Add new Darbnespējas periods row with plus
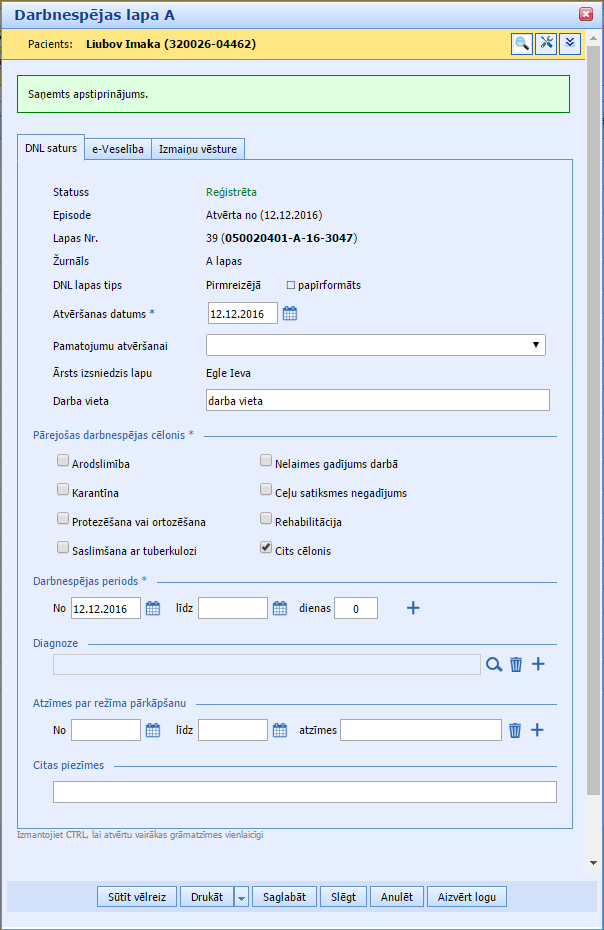This screenshot has height=930, width=604. click(x=413, y=608)
